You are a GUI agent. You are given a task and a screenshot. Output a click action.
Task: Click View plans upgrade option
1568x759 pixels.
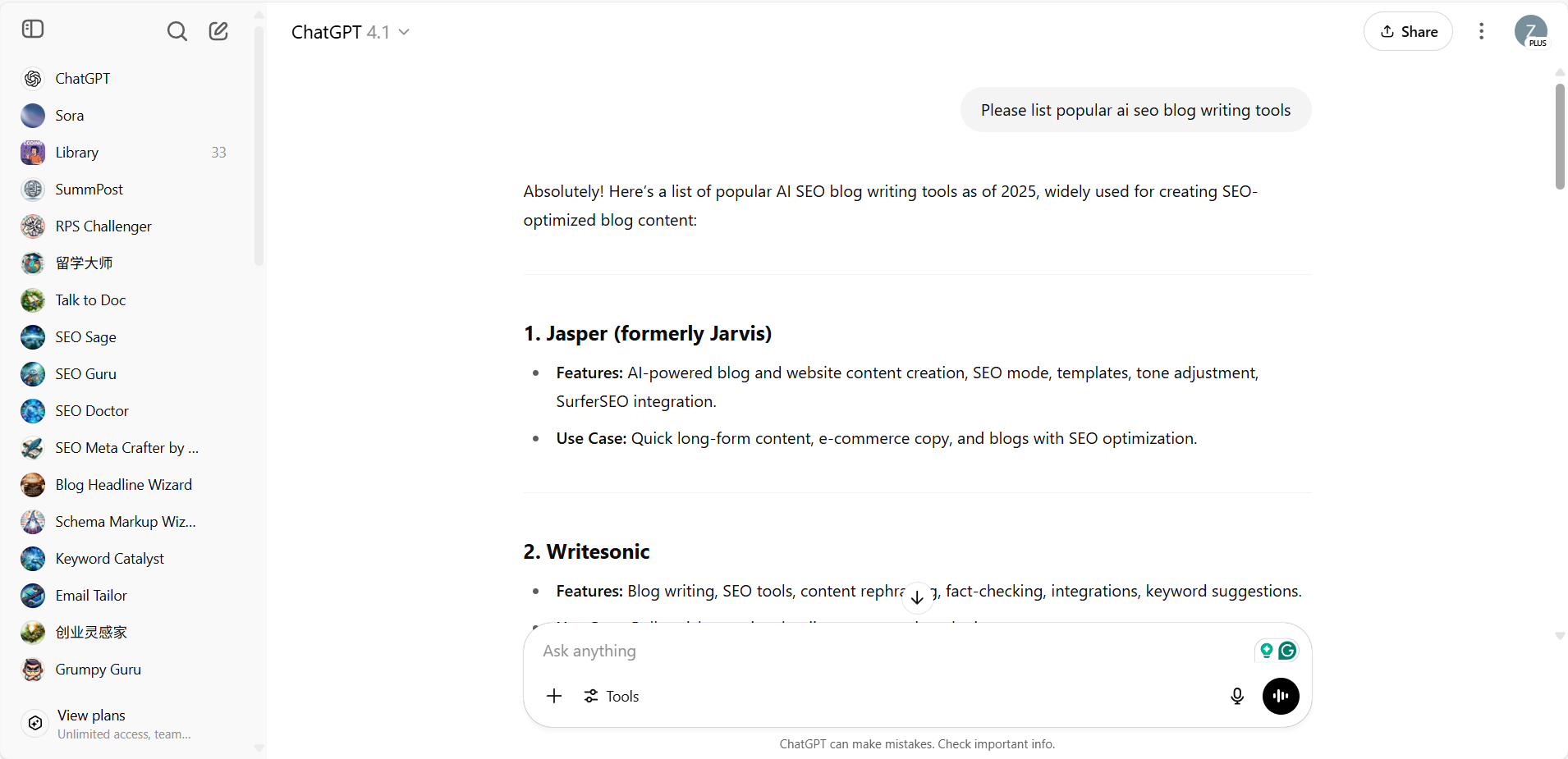[x=123, y=724]
